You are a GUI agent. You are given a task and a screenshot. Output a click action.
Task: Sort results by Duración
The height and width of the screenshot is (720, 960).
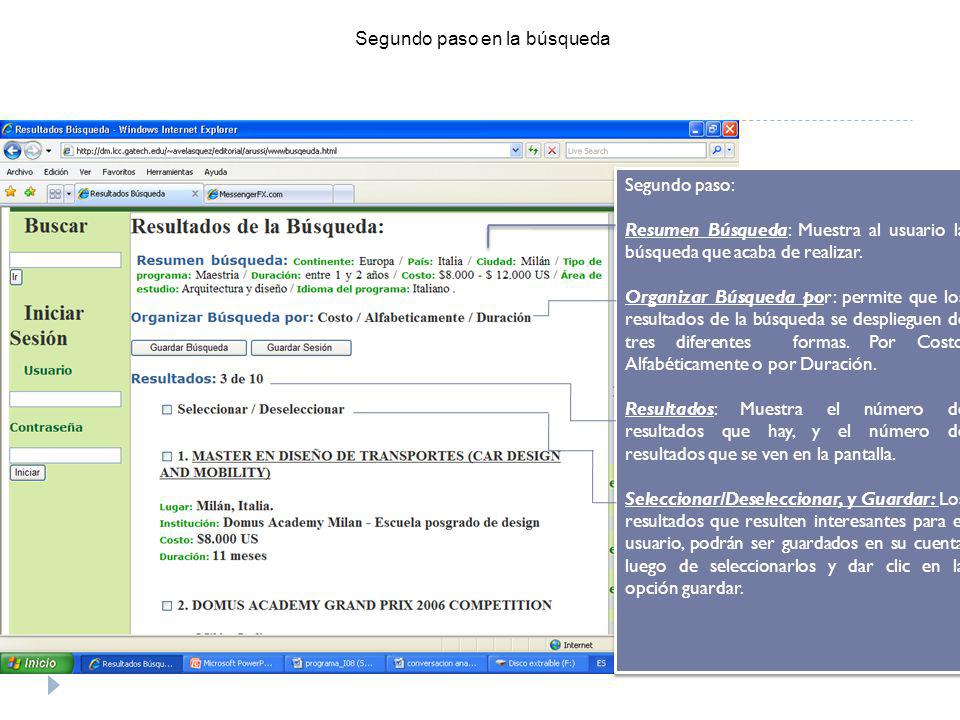point(503,318)
